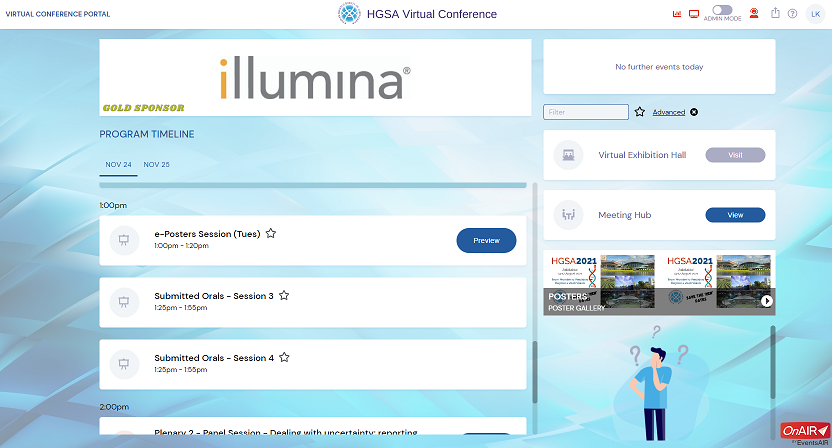This screenshot has height=448, width=832.
Task: Open the red statistics chart icon
Action: pyautogui.click(x=677, y=14)
